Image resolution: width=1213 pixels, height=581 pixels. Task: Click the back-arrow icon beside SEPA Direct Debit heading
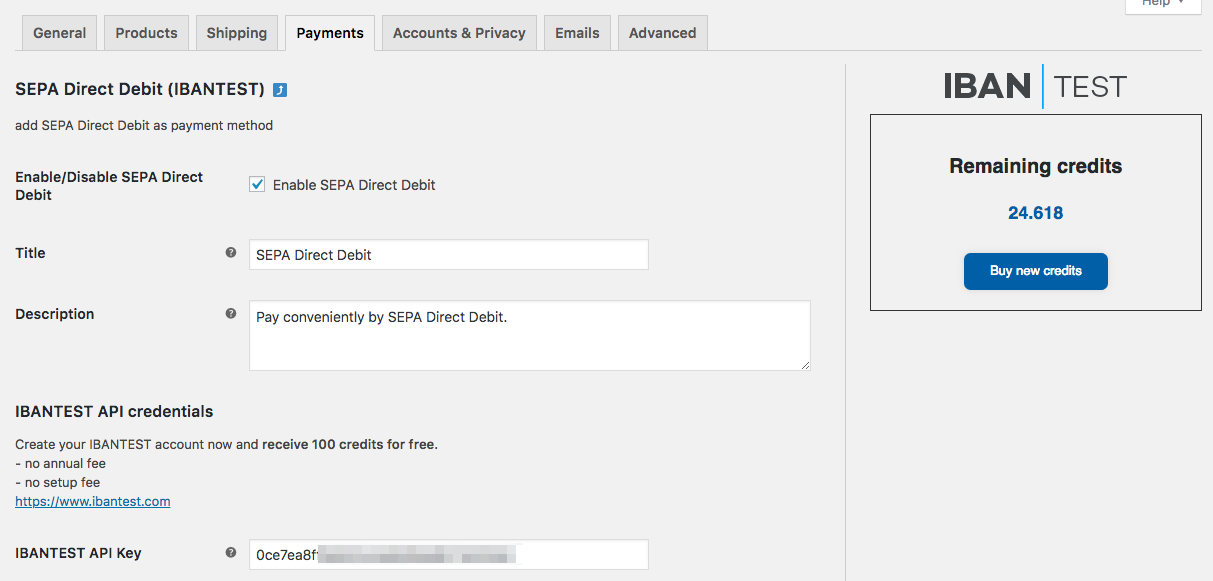point(280,90)
